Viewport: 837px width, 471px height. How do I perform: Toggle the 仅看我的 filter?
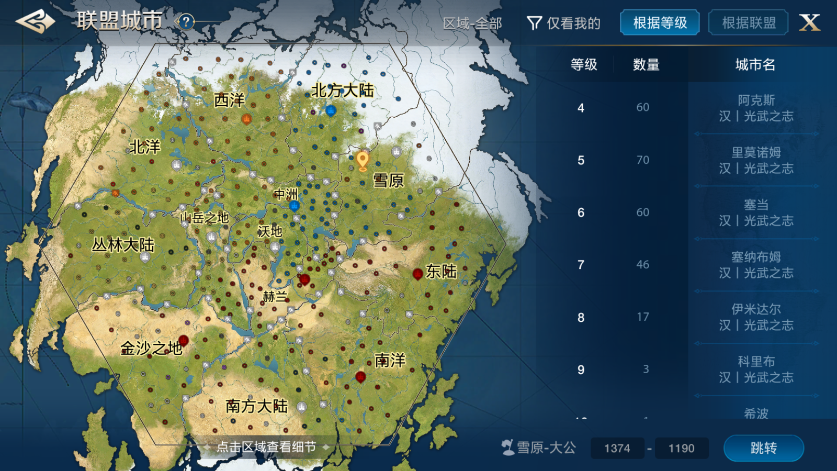pyautogui.click(x=564, y=23)
